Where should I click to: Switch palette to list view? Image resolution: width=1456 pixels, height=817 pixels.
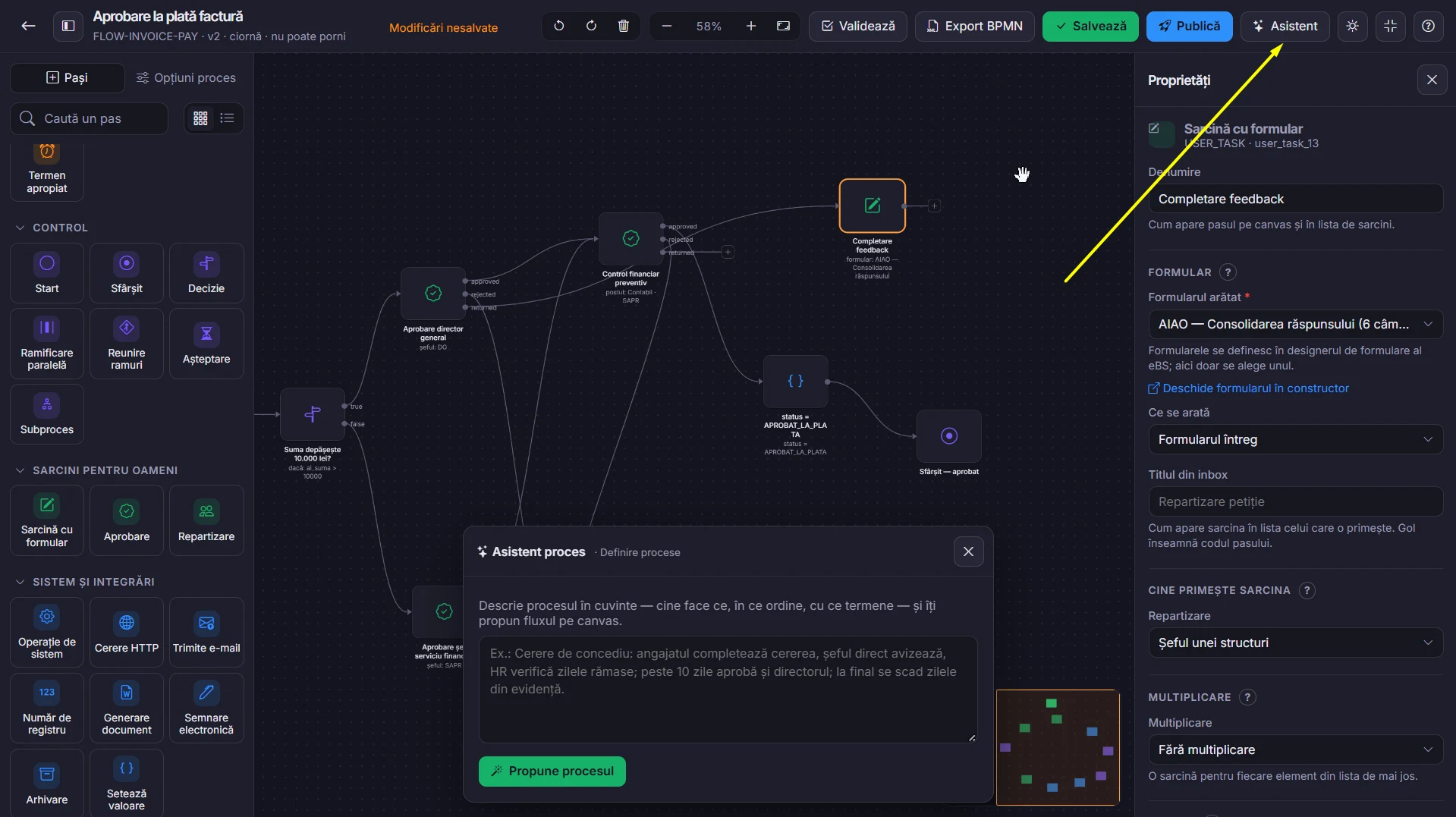[227, 118]
